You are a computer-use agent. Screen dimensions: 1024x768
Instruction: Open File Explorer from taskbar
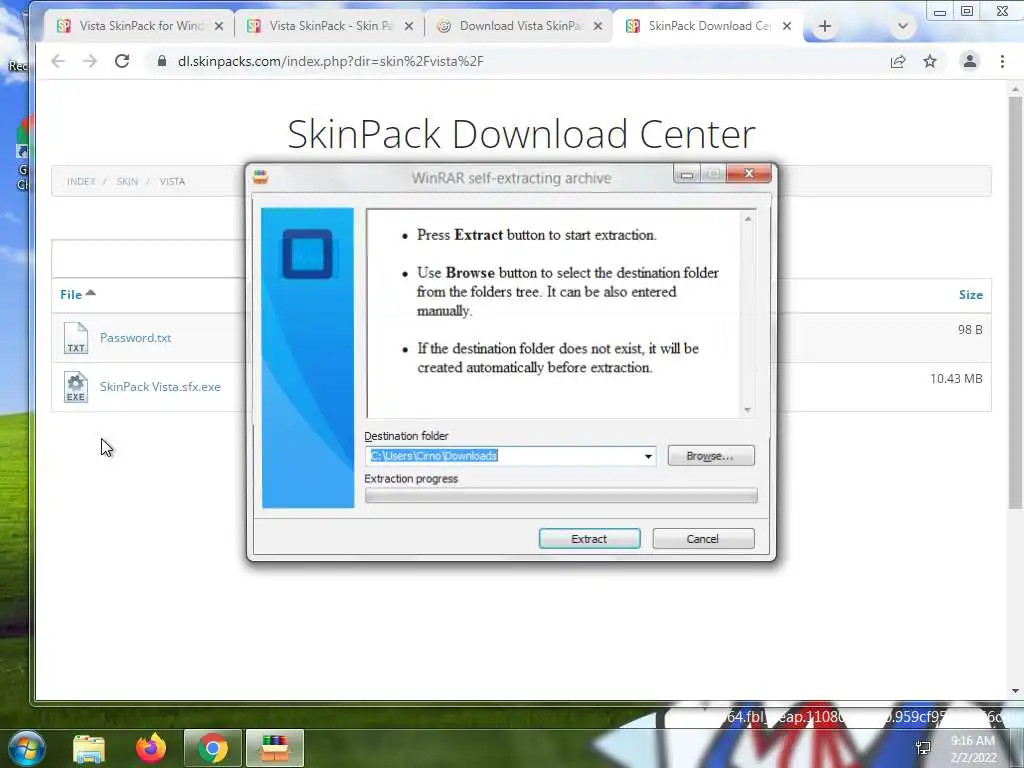[89, 749]
